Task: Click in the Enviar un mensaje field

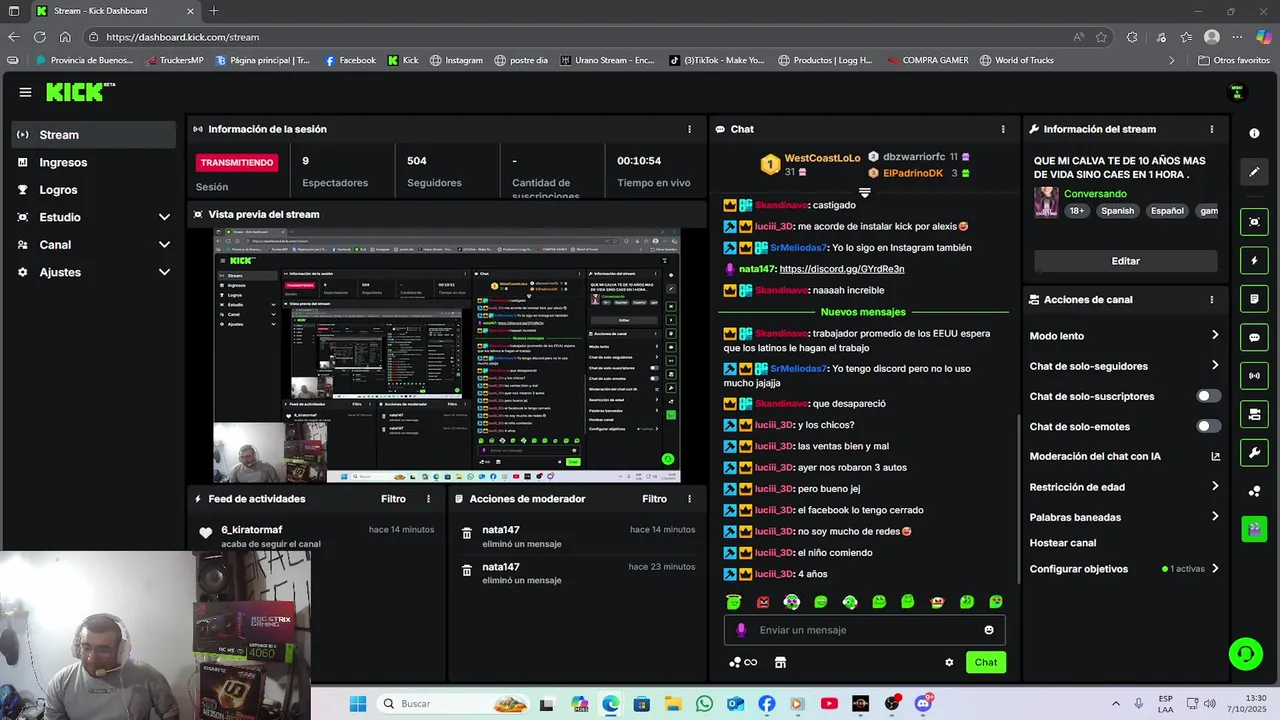Action: coord(865,630)
